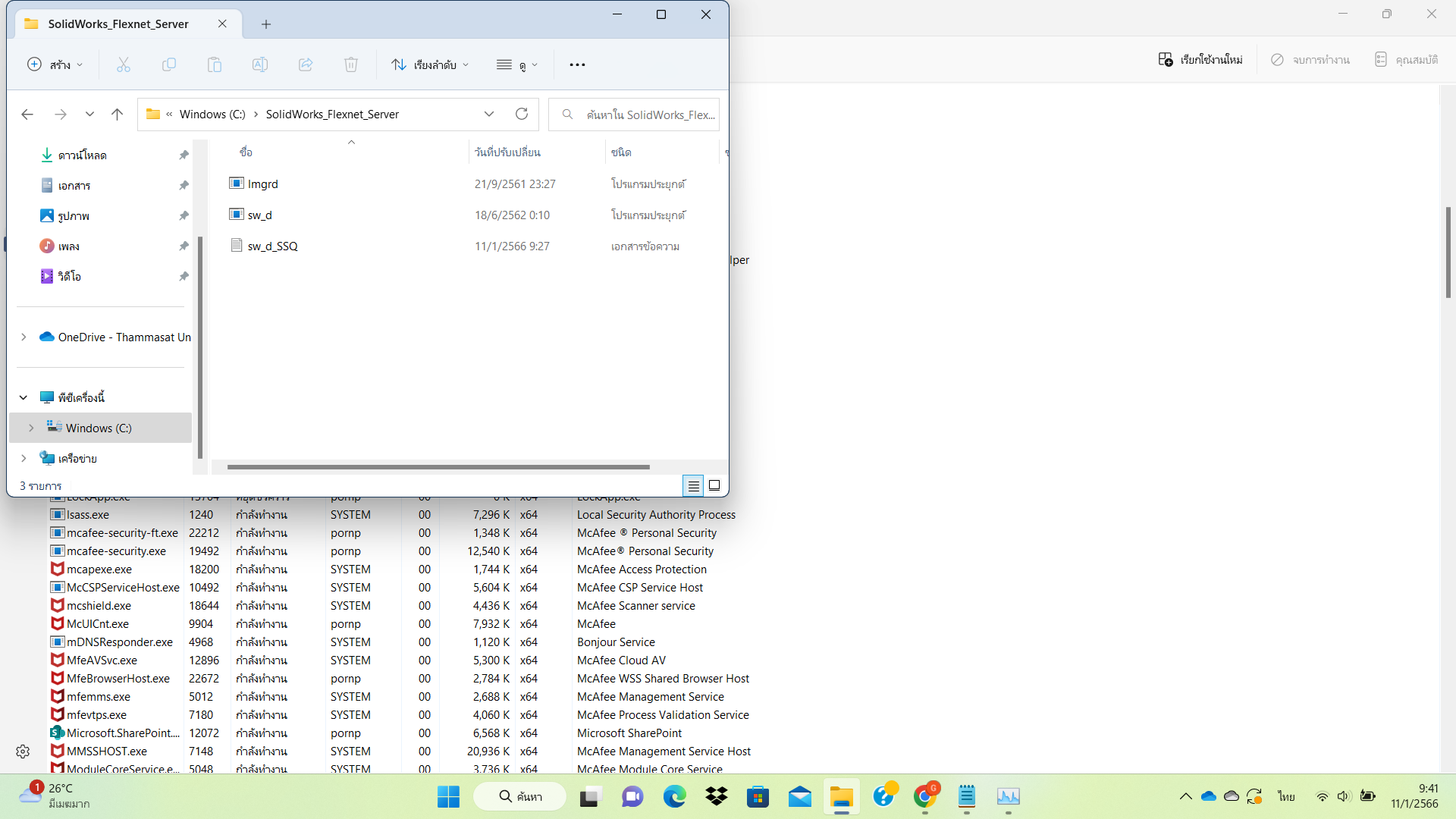The image size is (1456, 819).
Task: Open the New (สร้าง) dropdown
Action: coord(55,65)
